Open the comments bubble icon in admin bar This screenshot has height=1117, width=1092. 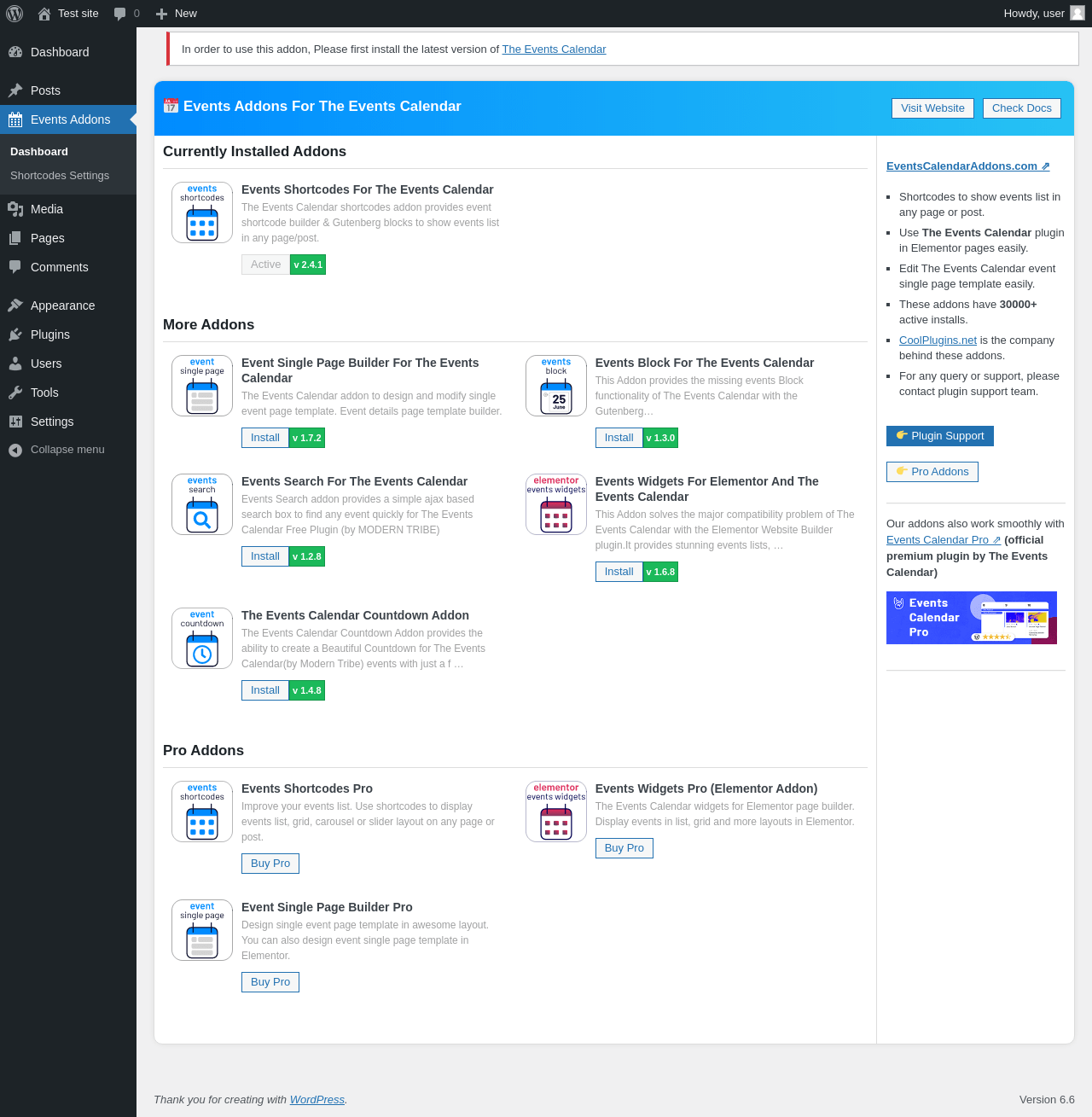(119, 14)
